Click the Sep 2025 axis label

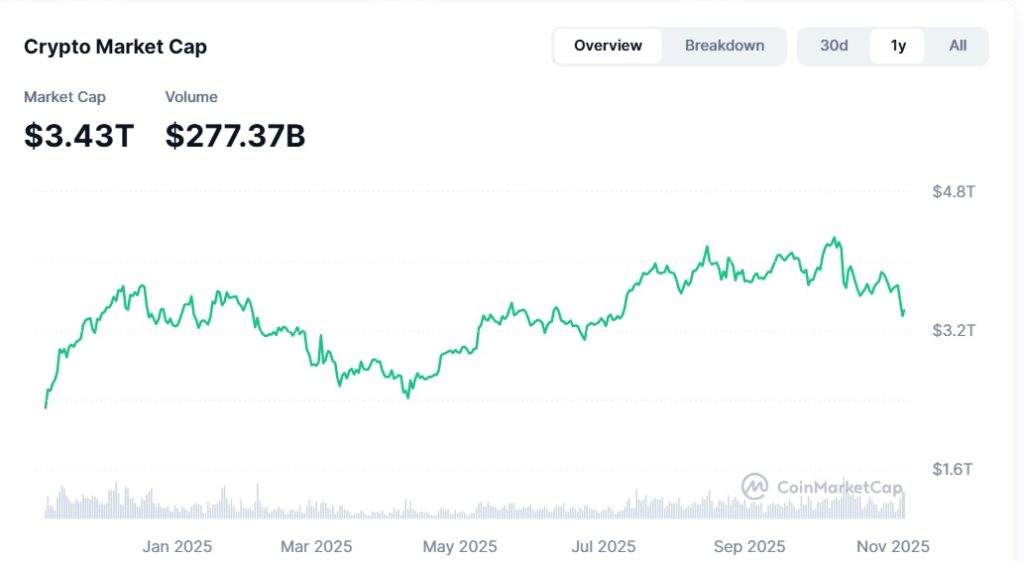(x=749, y=547)
